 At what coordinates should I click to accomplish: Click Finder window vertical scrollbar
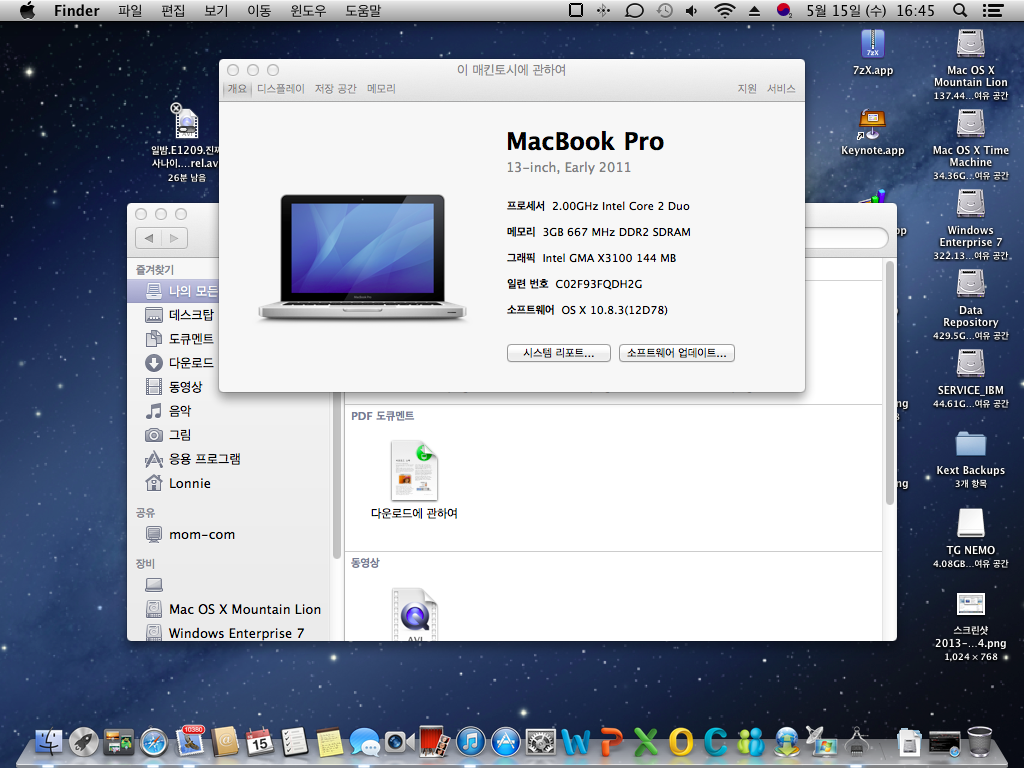(x=889, y=383)
